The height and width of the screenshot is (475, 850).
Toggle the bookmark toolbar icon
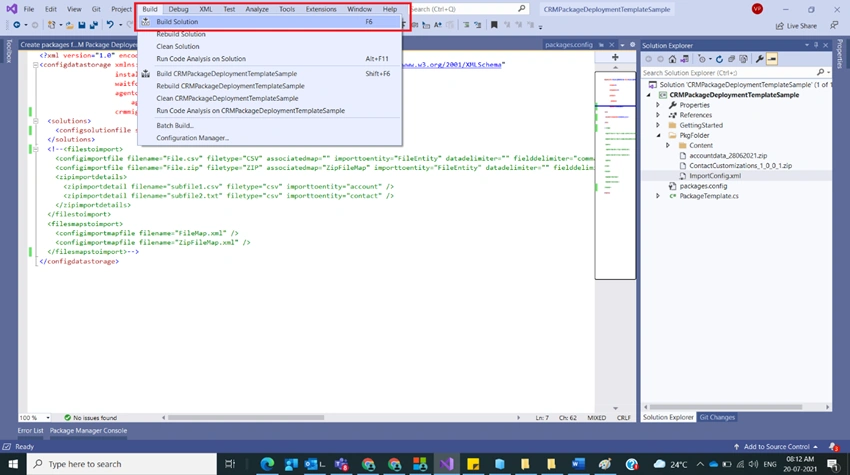pyautogui.click(x=494, y=25)
